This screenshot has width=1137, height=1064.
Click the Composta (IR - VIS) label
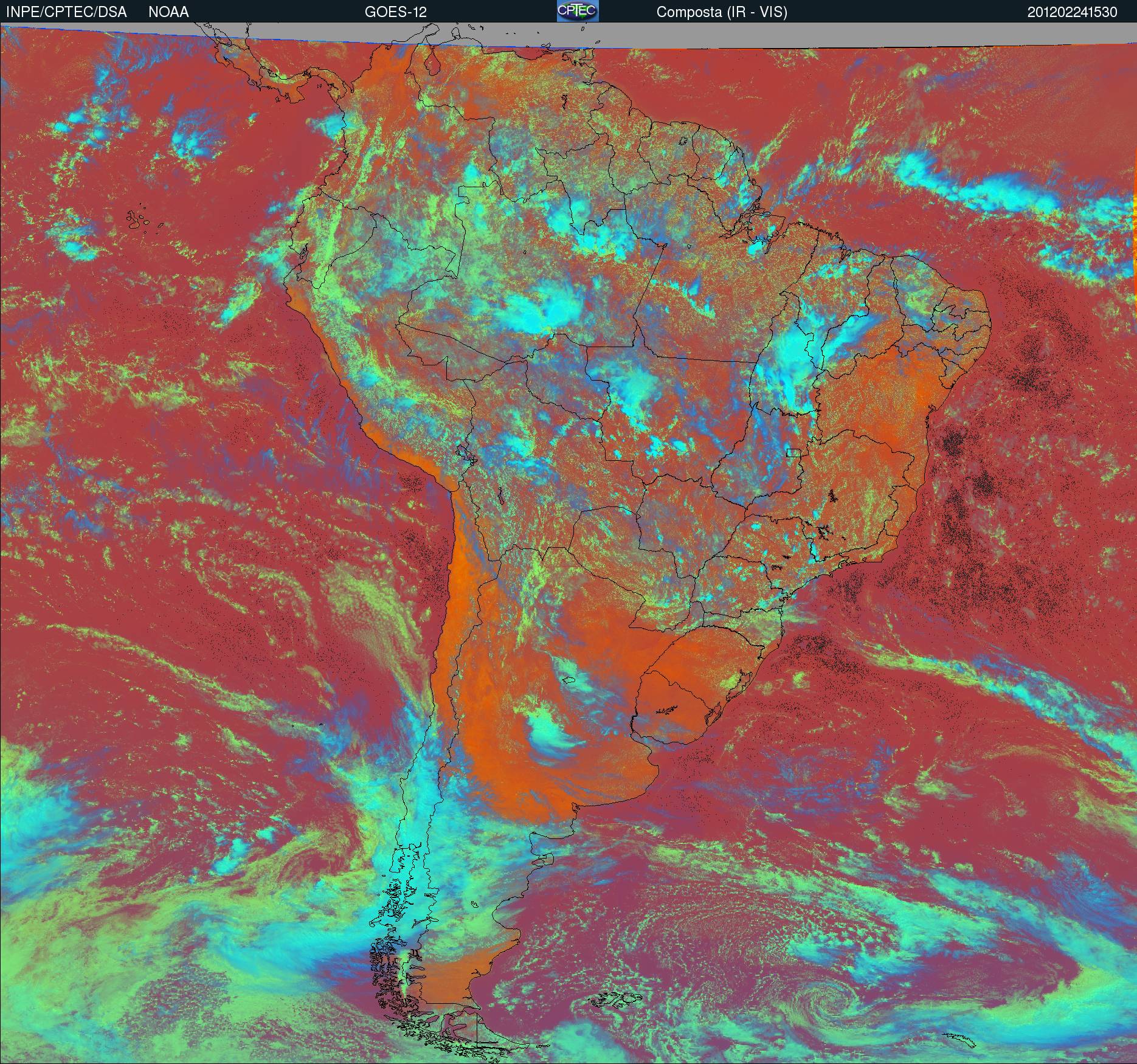point(722,12)
